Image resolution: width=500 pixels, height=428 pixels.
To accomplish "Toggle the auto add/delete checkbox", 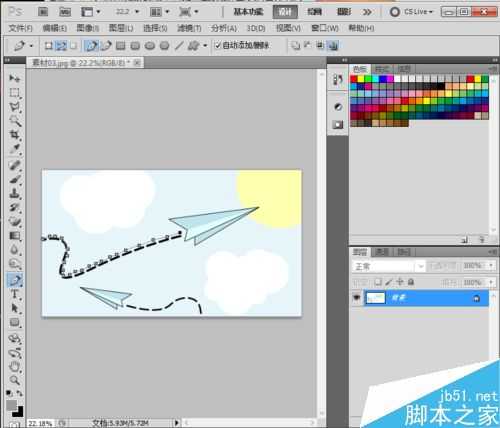I will 218,45.
